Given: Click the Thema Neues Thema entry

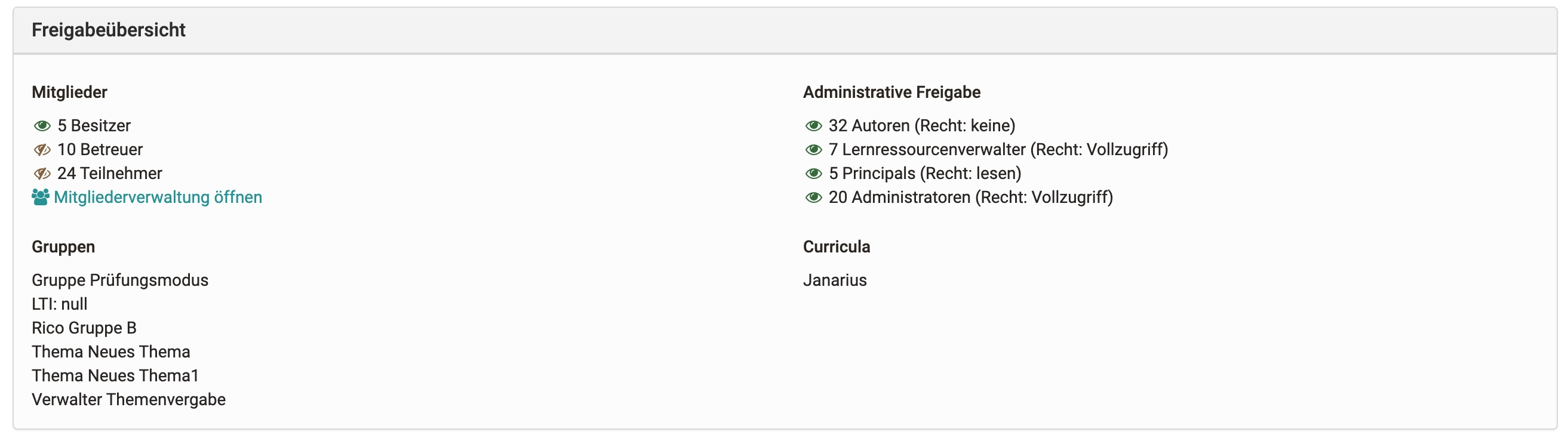Looking at the screenshot, I should 111,352.
